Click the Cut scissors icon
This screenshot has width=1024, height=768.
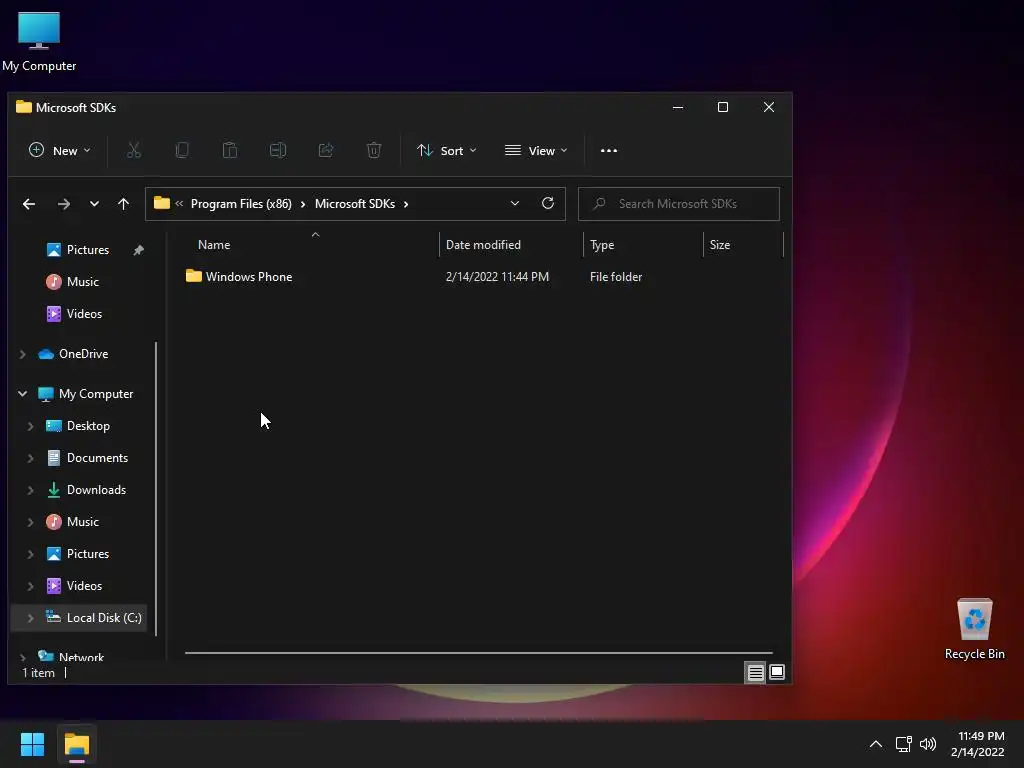click(x=134, y=151)
